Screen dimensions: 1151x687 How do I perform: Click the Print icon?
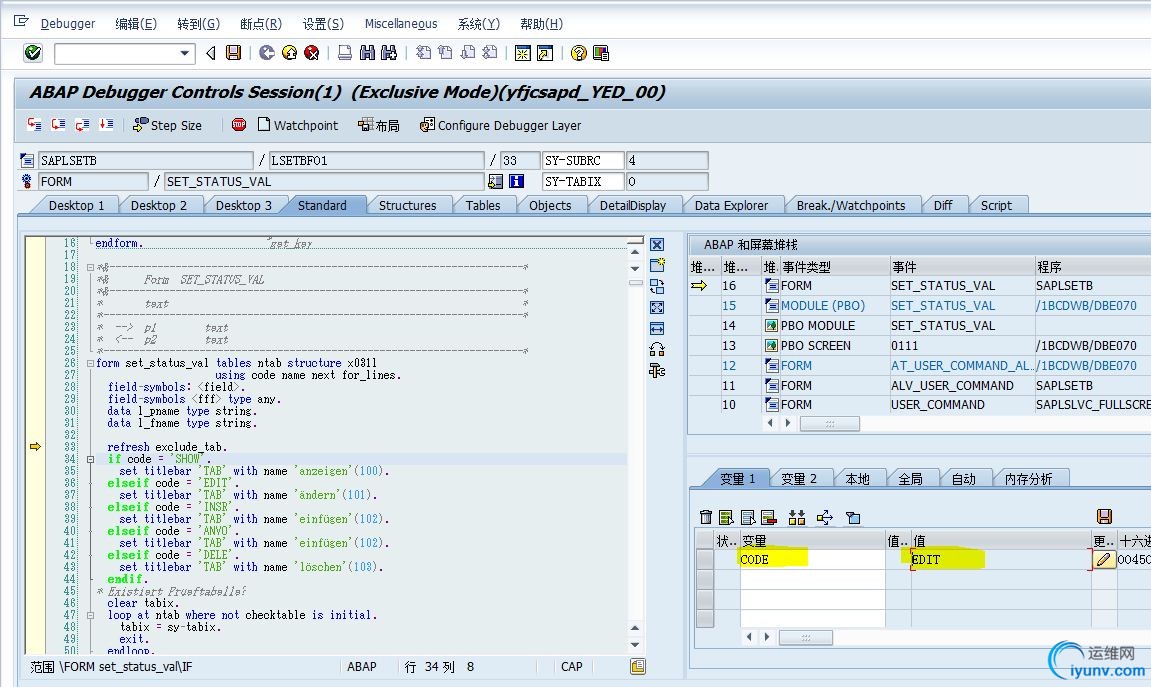pyautogui.click(x=344, y=53)
